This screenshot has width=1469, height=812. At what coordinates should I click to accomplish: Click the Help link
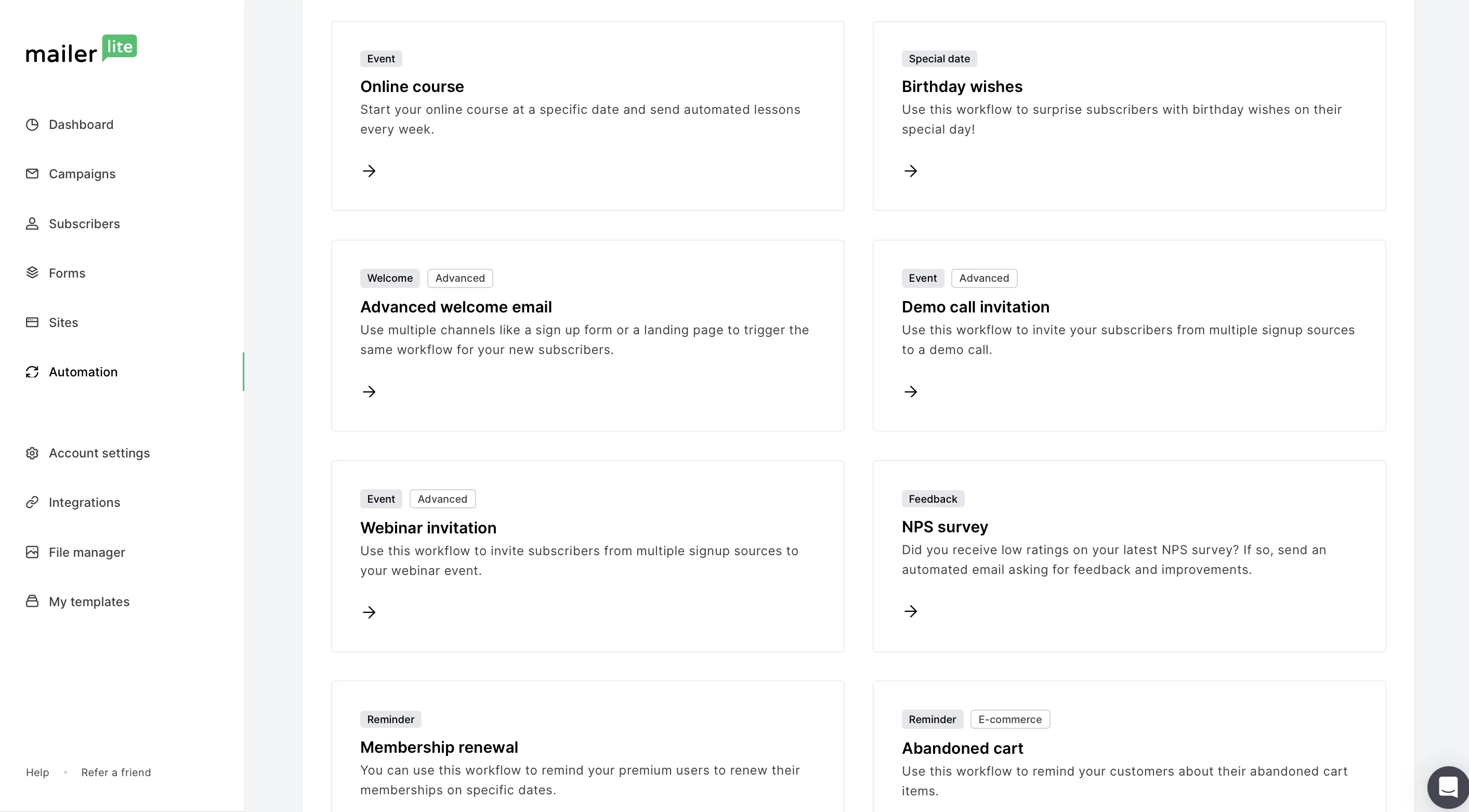point(37,772)
